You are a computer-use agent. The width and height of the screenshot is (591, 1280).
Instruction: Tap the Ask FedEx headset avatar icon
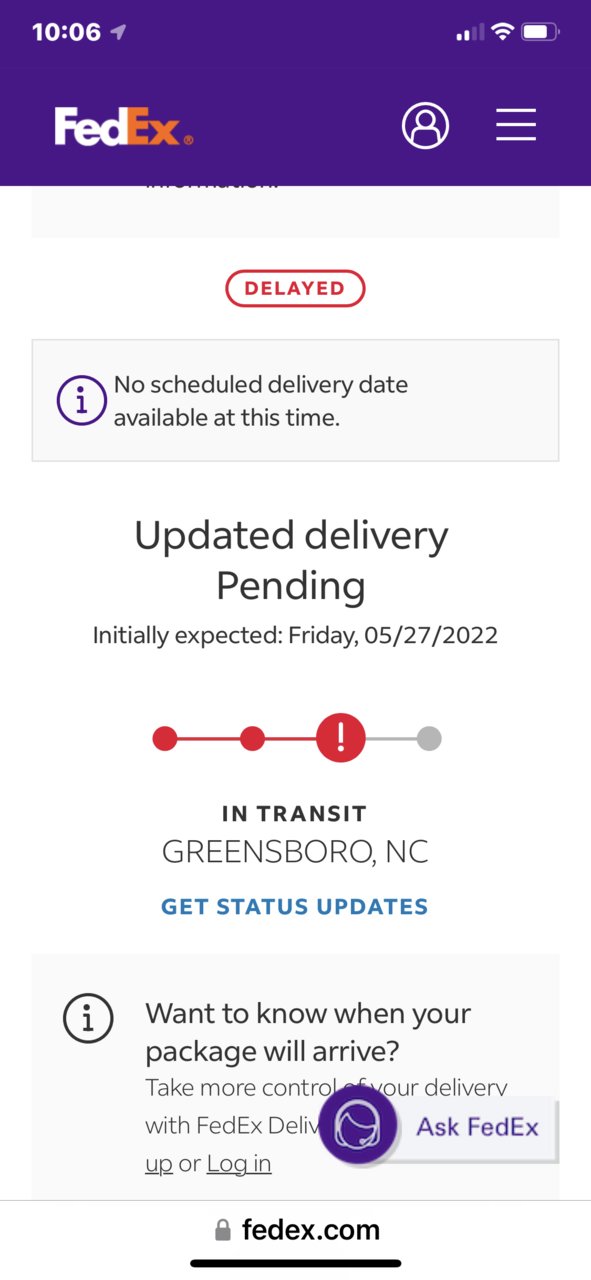[x=358, y=1127]
